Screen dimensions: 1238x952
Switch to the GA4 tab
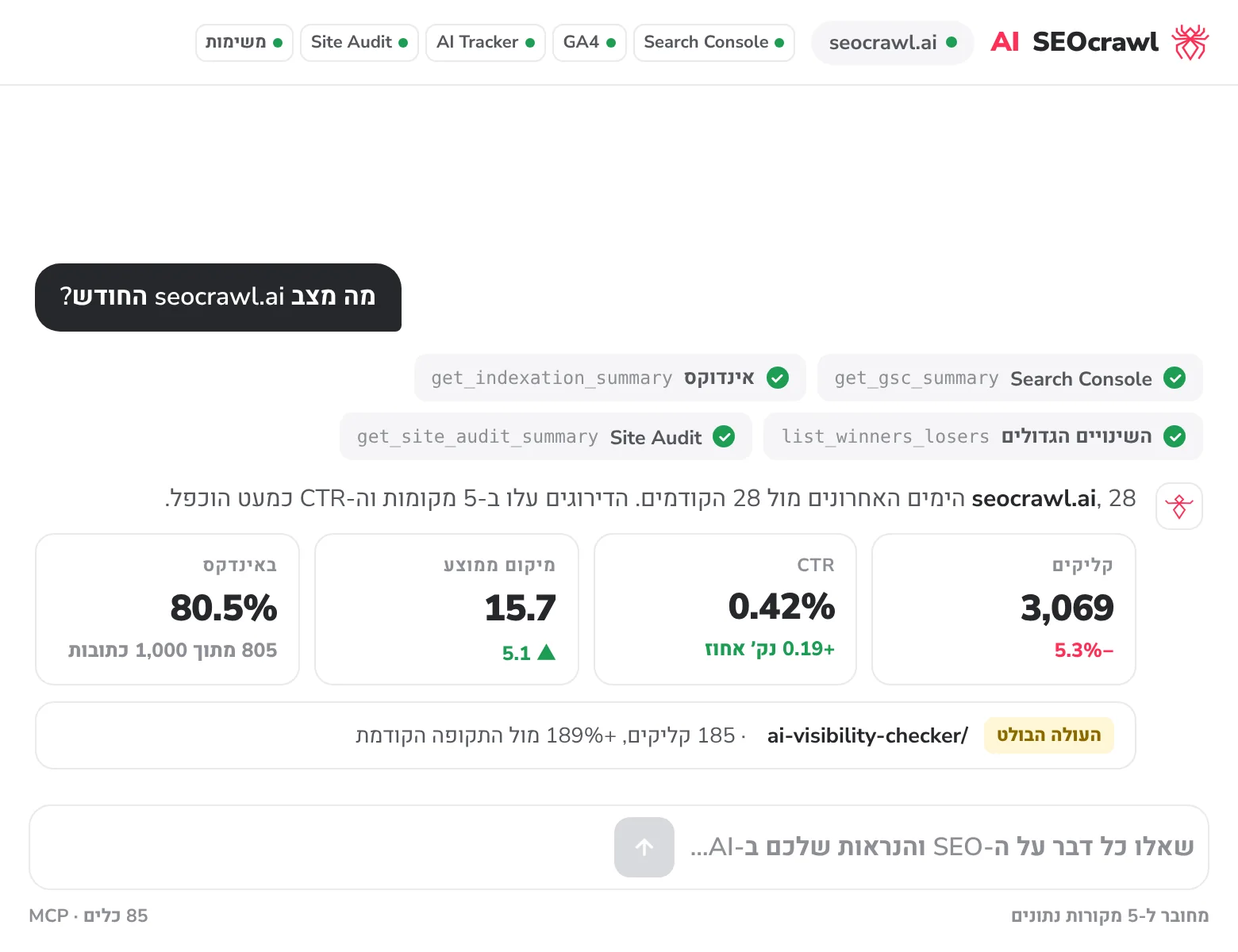589,42
